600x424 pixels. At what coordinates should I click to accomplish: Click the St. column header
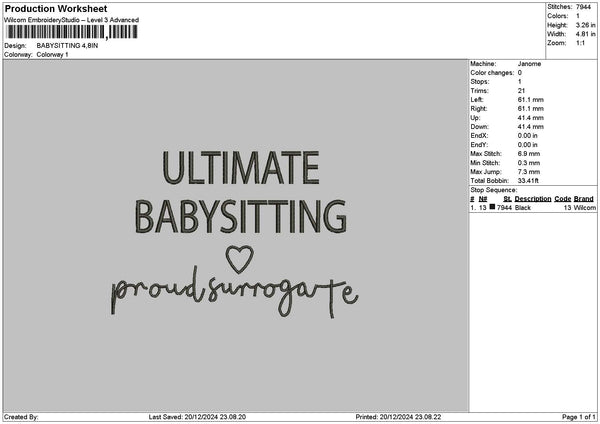[x=507, y=199]
